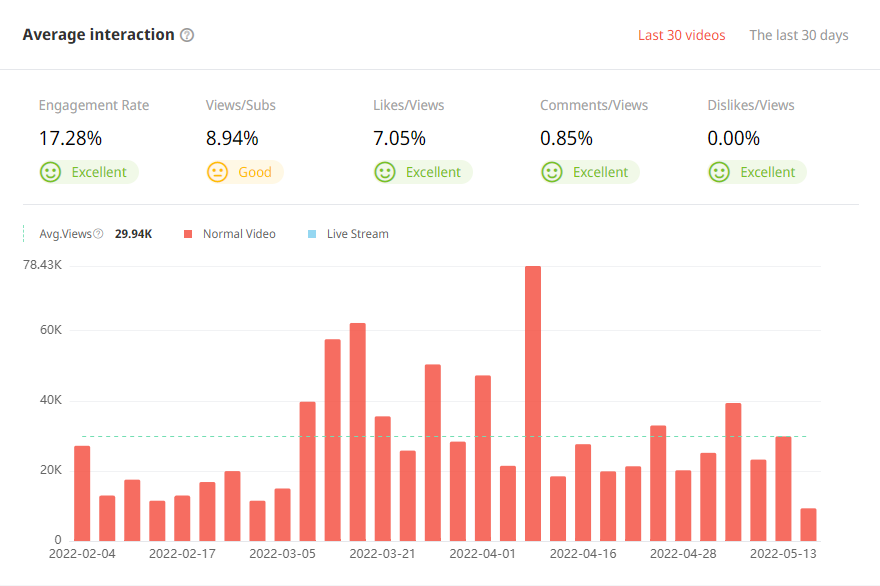Switch to The last 30 days tab
The height and width of the screenshot is (586, 880).
(798, 35)
